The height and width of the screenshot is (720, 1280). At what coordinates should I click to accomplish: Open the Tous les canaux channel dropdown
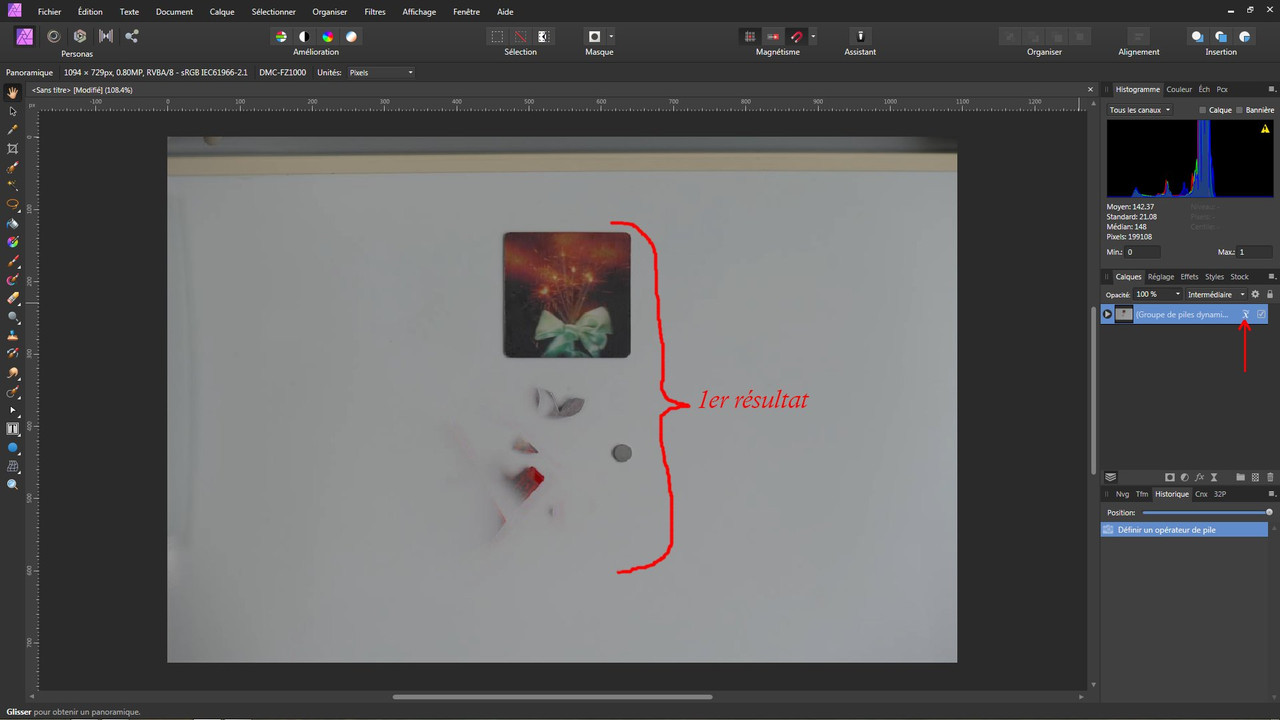(x=1139, y=109)
